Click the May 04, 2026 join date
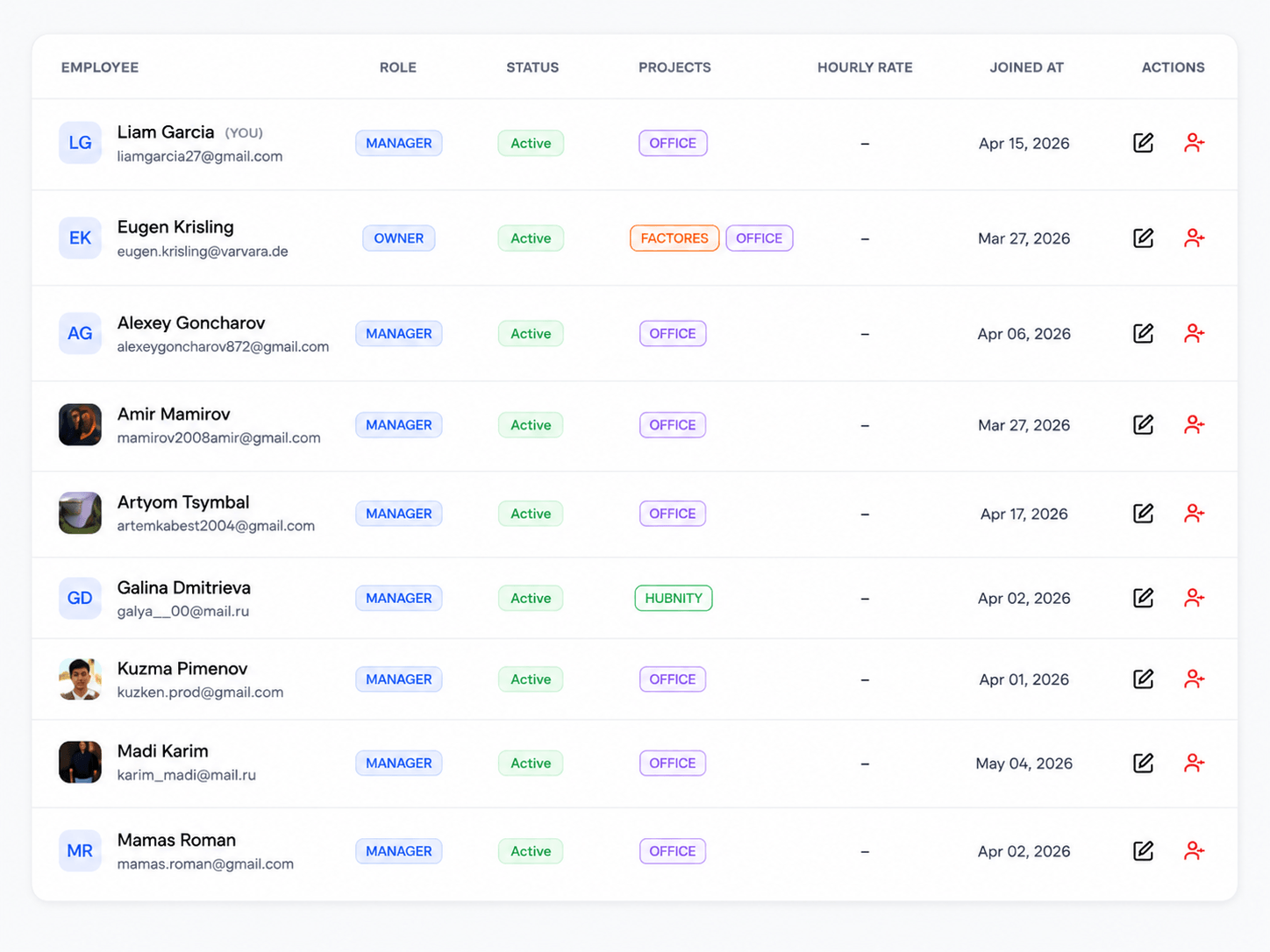 [1024, 764]
